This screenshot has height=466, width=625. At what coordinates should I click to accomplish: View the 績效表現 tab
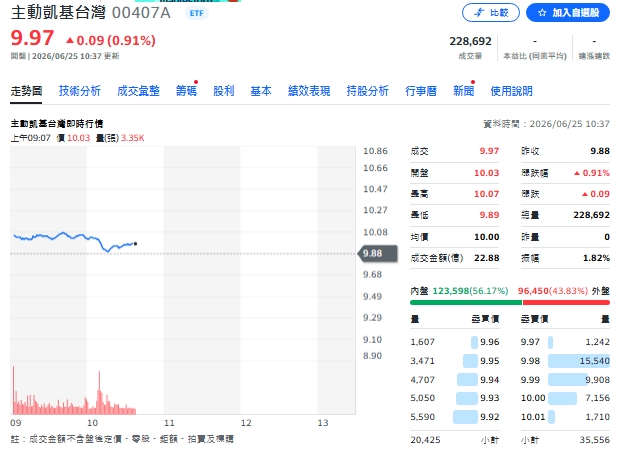pyautogui.click(x=309, y=91)
